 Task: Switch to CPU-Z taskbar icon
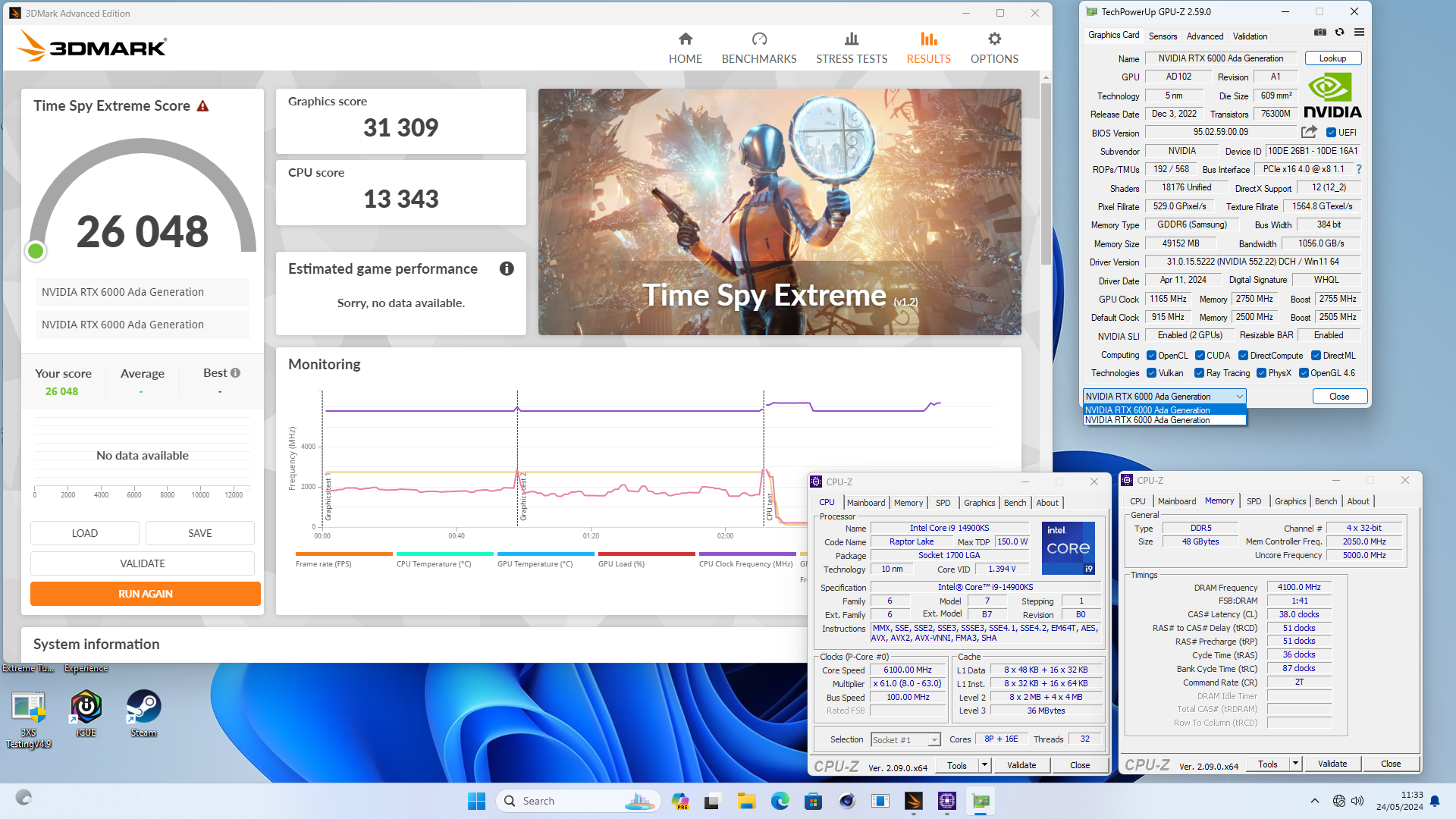pyautogui.click(x=947, y=801)
